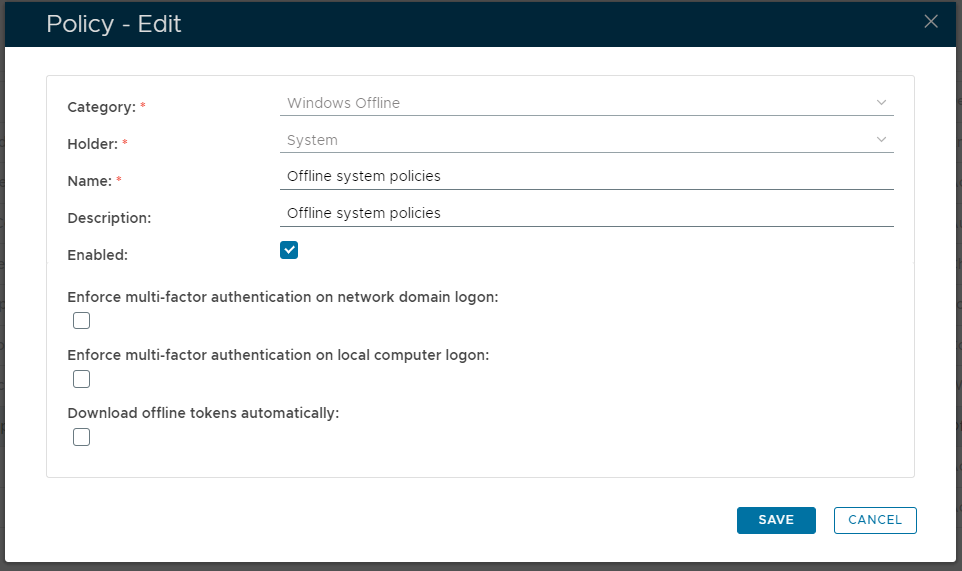Click the Description field label
The height and width of the screenshot is (571, 962).
click(x=108, y=218)
